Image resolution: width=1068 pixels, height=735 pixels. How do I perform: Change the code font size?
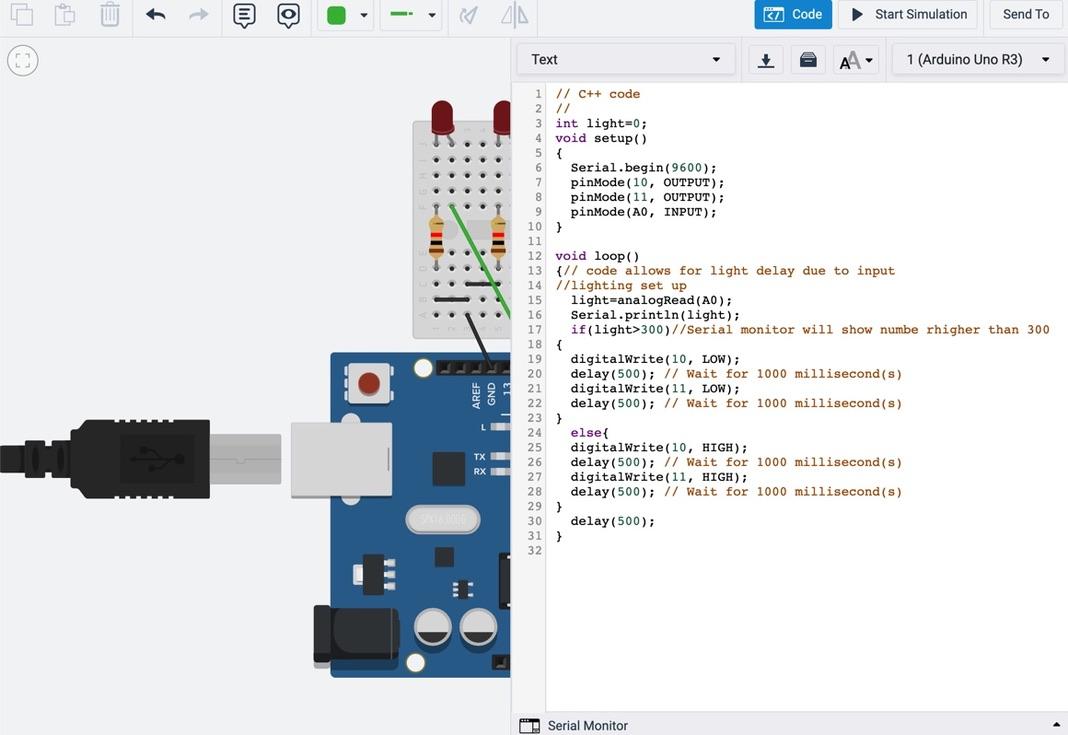coord(855,60)
